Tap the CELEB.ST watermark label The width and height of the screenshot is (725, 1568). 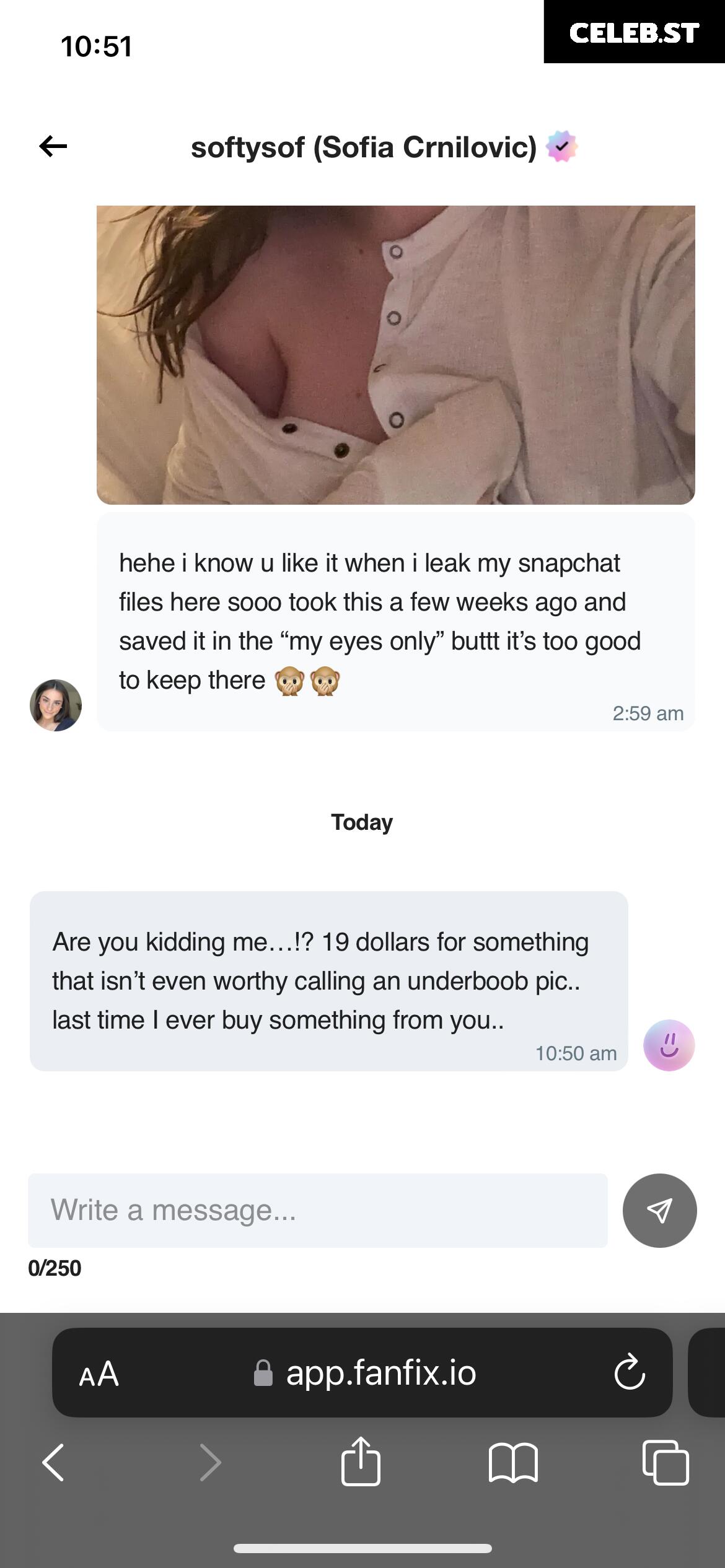coord(634,32)
